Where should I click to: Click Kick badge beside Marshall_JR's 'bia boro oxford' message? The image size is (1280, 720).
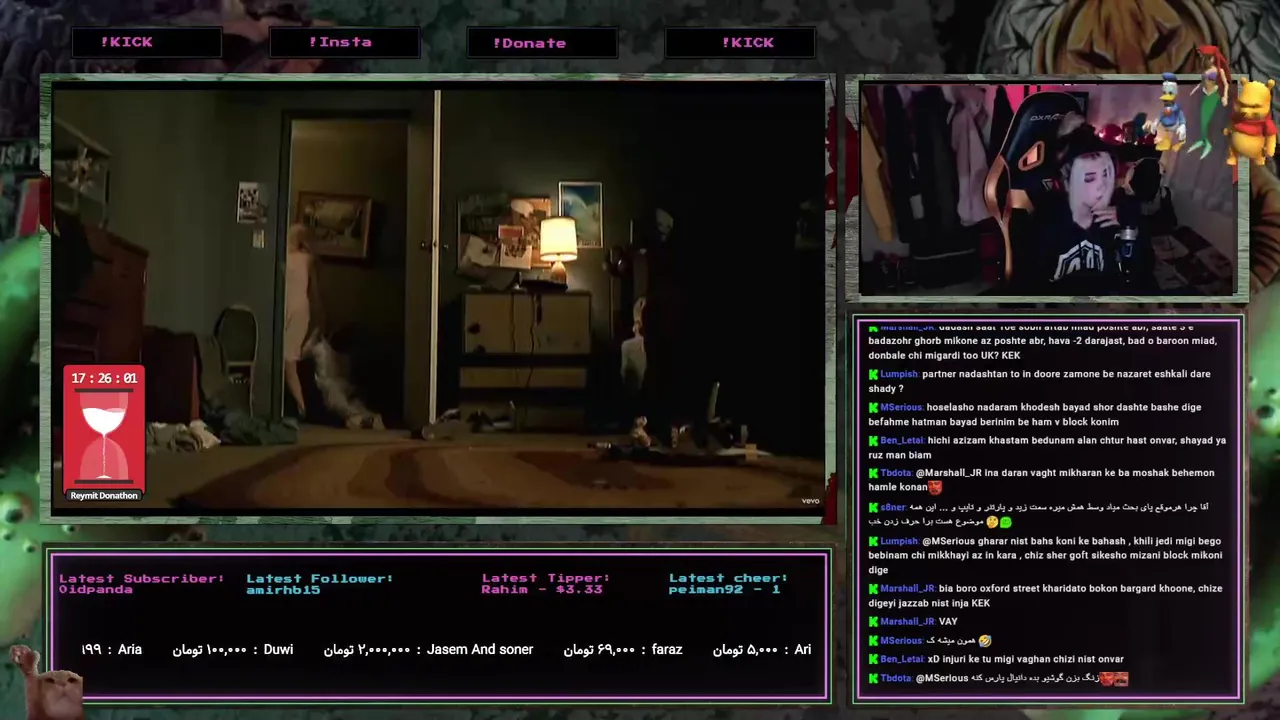tap(874, 589)
